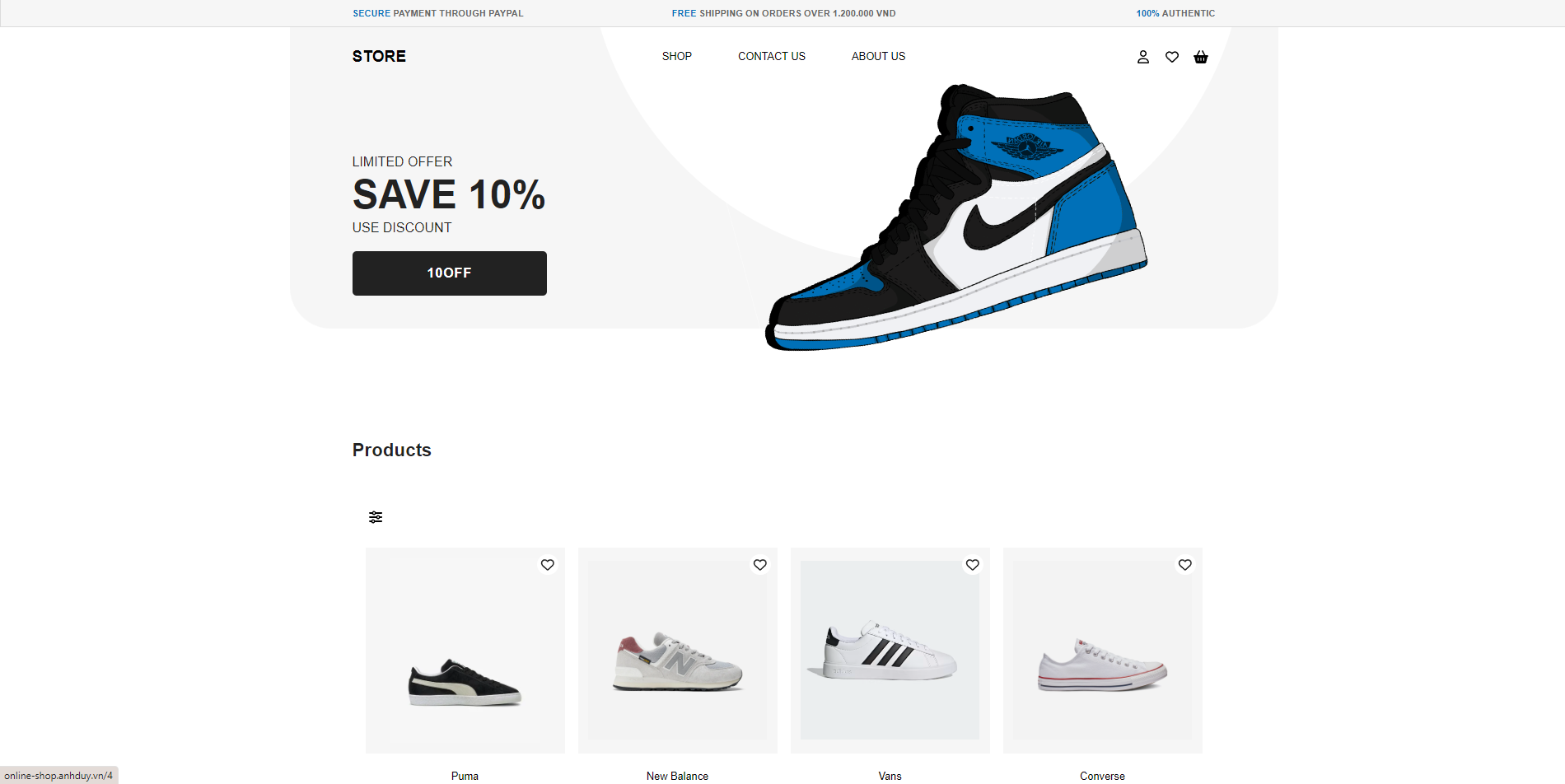Toggle favorite heart on Vans shoe
The height and width of the screenshot is (784, 1565).
click(973, 565)
